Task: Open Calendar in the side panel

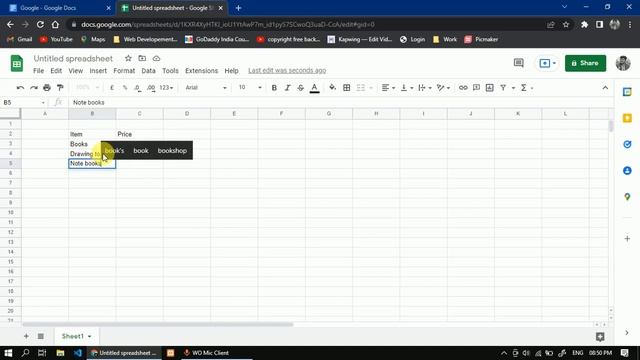Action: point(627,92)
